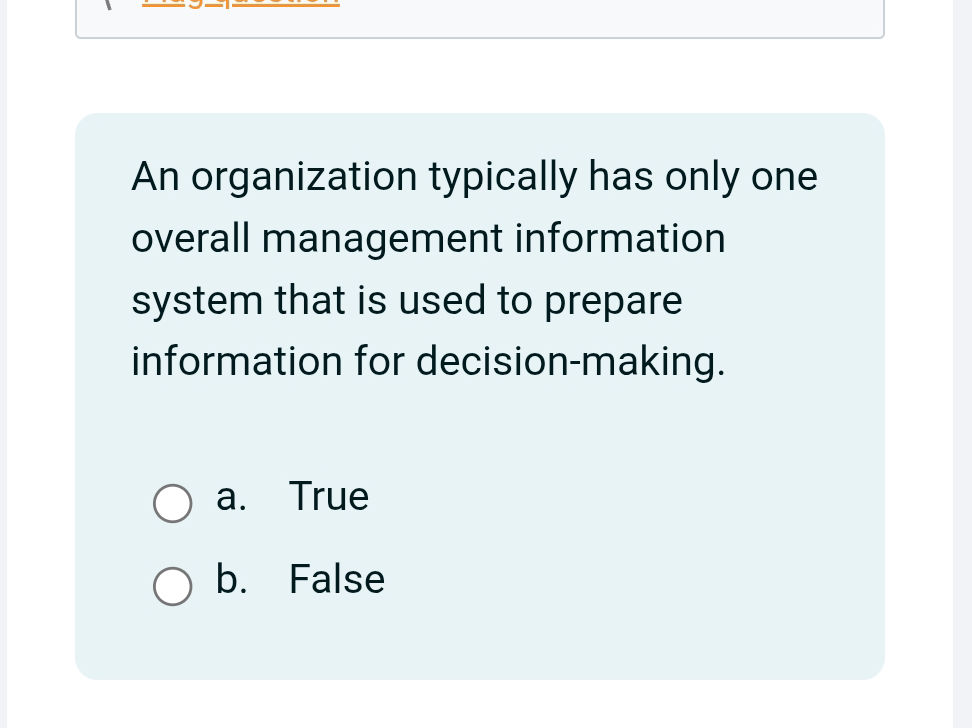The width and height of the screenshot is (972, 728).
Task: Mark answer option a as chosen
Action: pos(173,504)
